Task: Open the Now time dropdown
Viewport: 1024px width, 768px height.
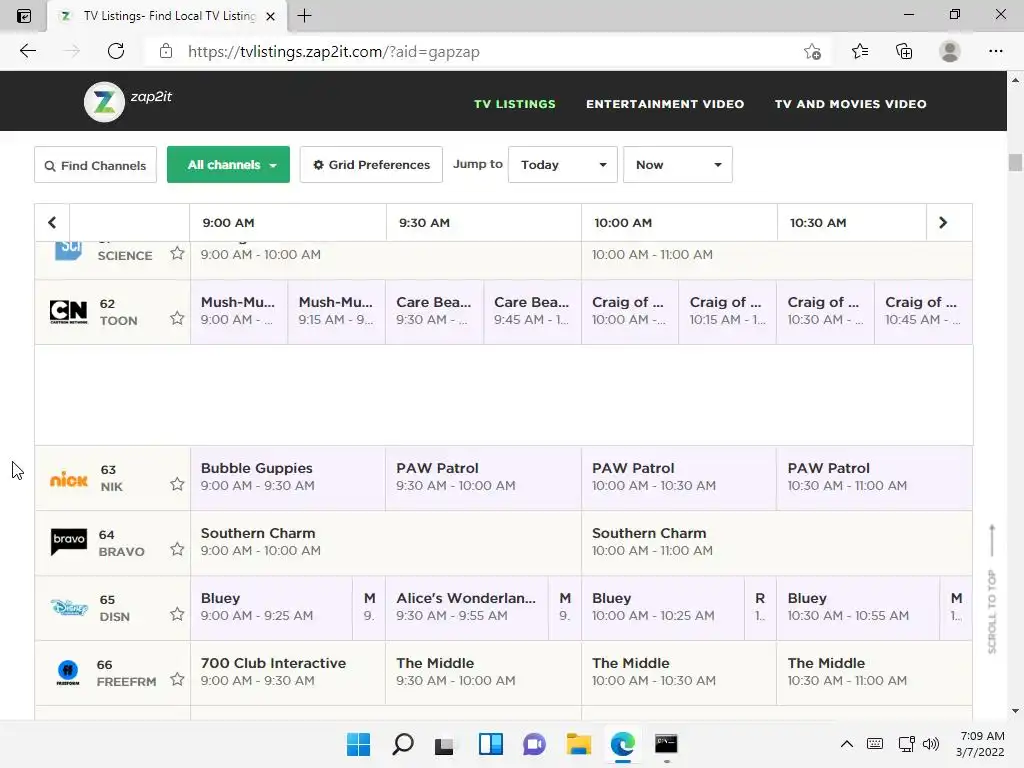Action: tap(677, 165)
